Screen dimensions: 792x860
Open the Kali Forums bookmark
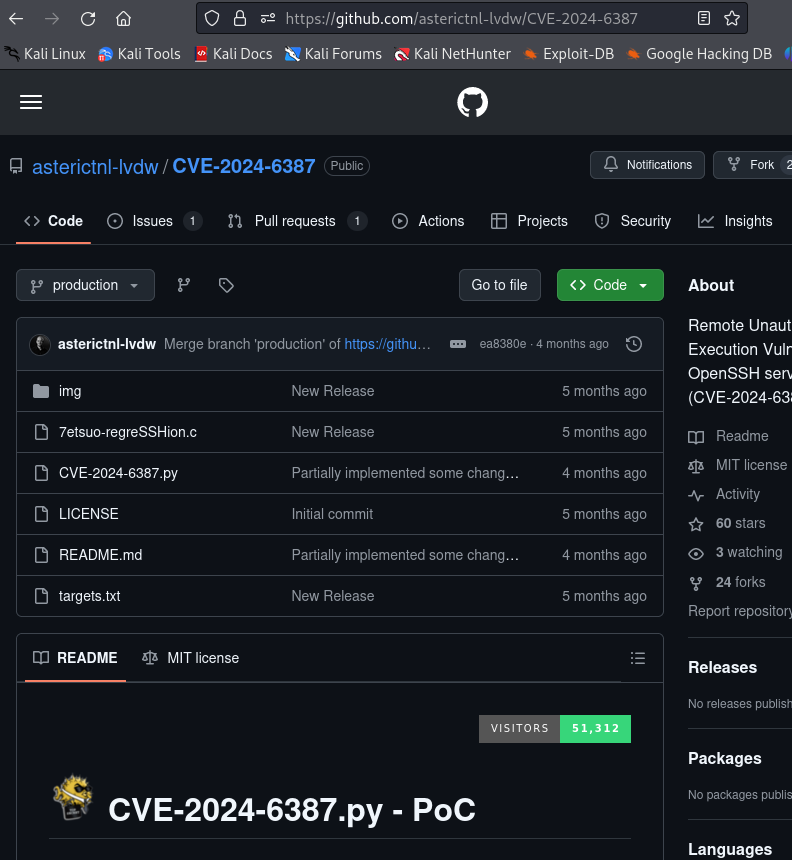tap(333, 54)
